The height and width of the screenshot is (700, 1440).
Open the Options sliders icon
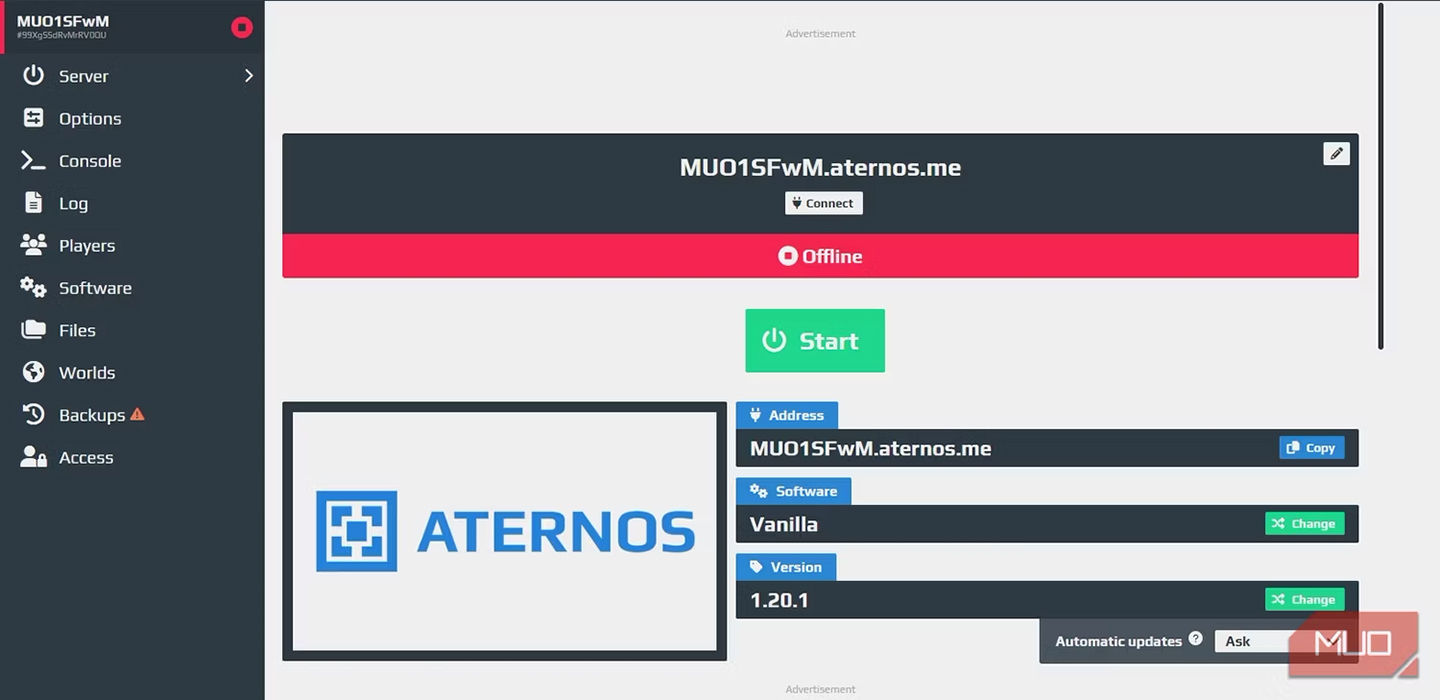34,118
